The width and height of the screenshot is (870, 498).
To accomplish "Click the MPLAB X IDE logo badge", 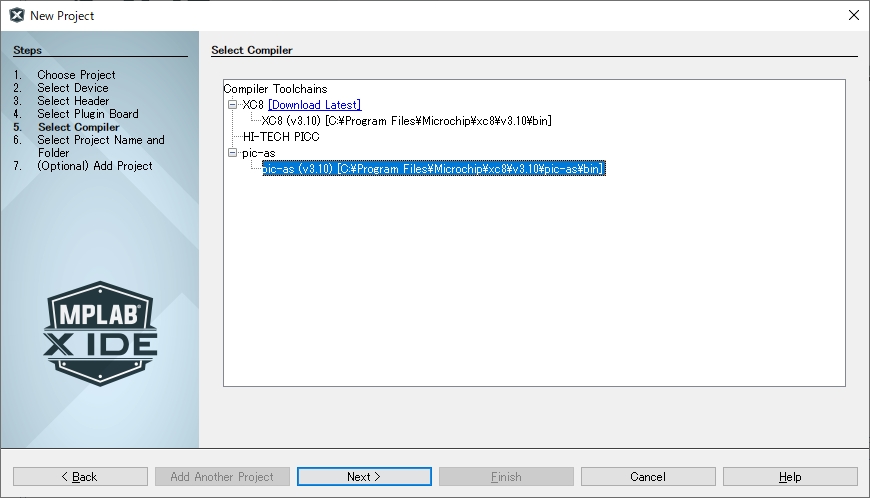I will pos(100,331).
